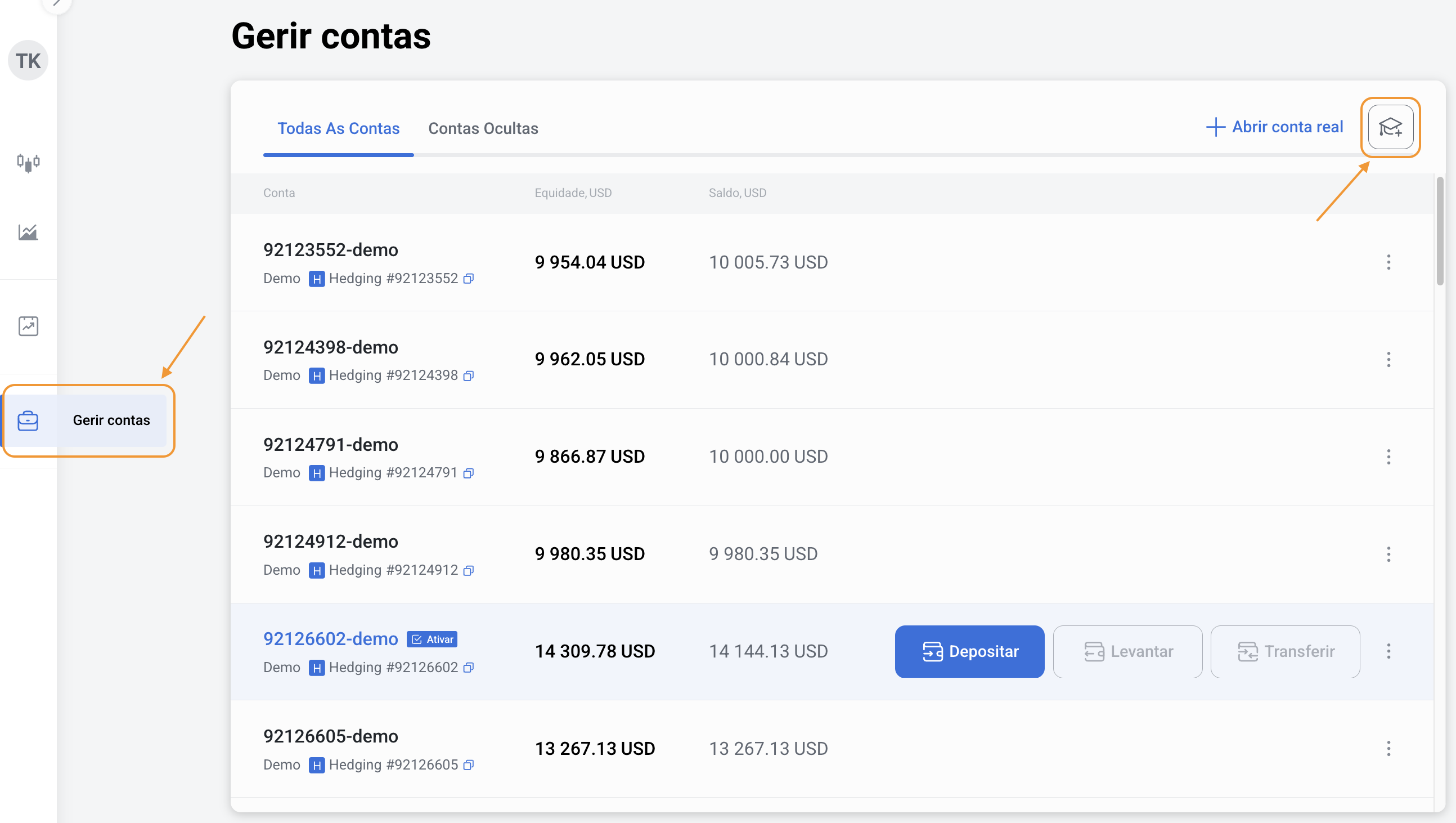This screenshot has width=1456, height=823.
Task: Click the Transferir button
Action: click(1285, 651)
